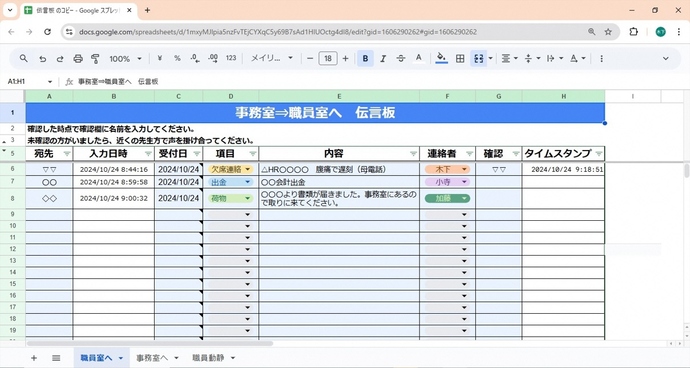Open the borders menu icon
The image size is (690, 368).
[x=460, y=59]
